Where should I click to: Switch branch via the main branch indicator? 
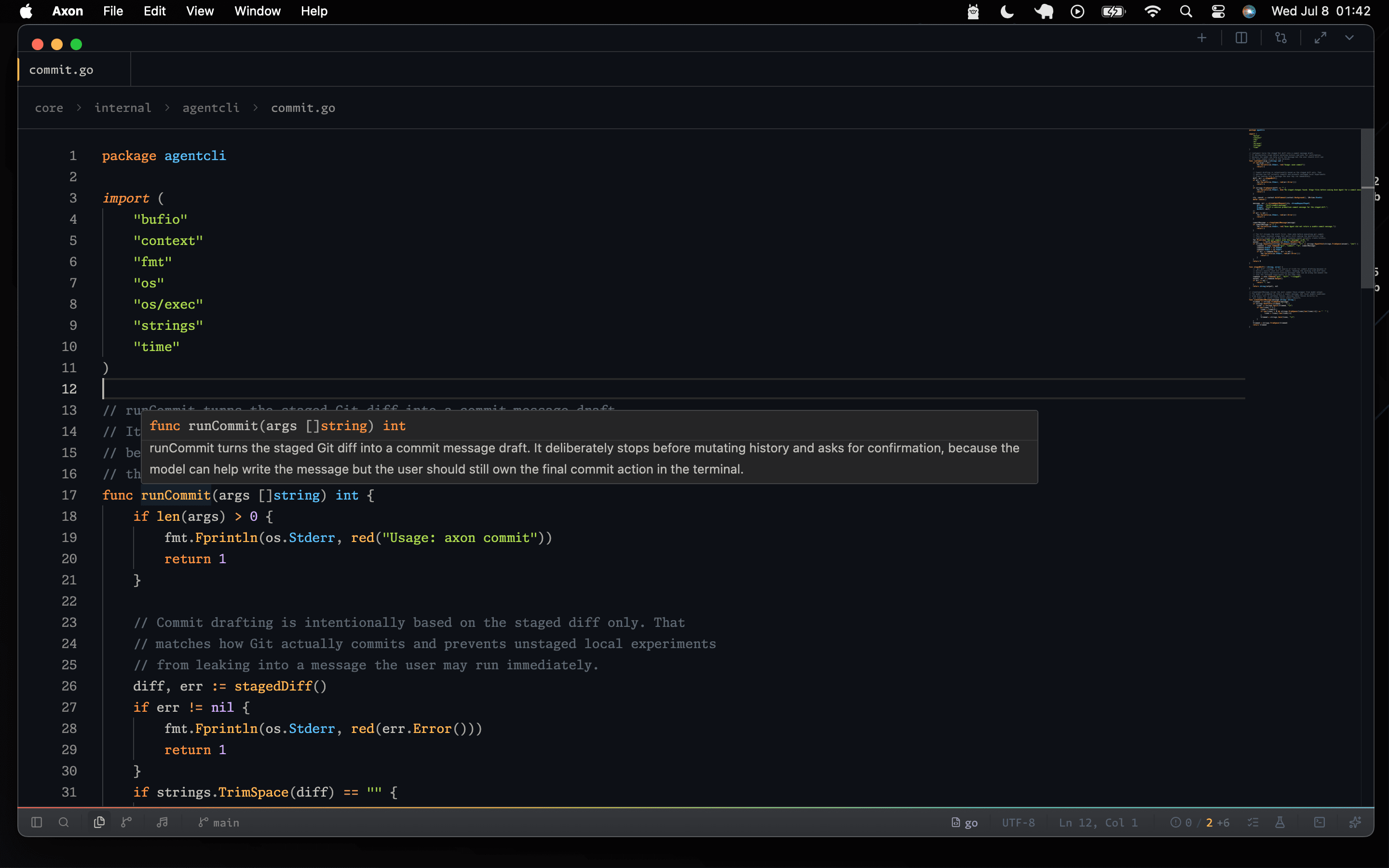(218, 822)
